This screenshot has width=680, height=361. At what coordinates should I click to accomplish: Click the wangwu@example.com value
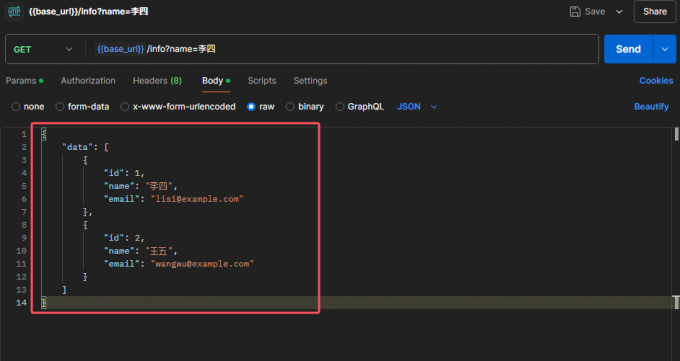point(202,264)
